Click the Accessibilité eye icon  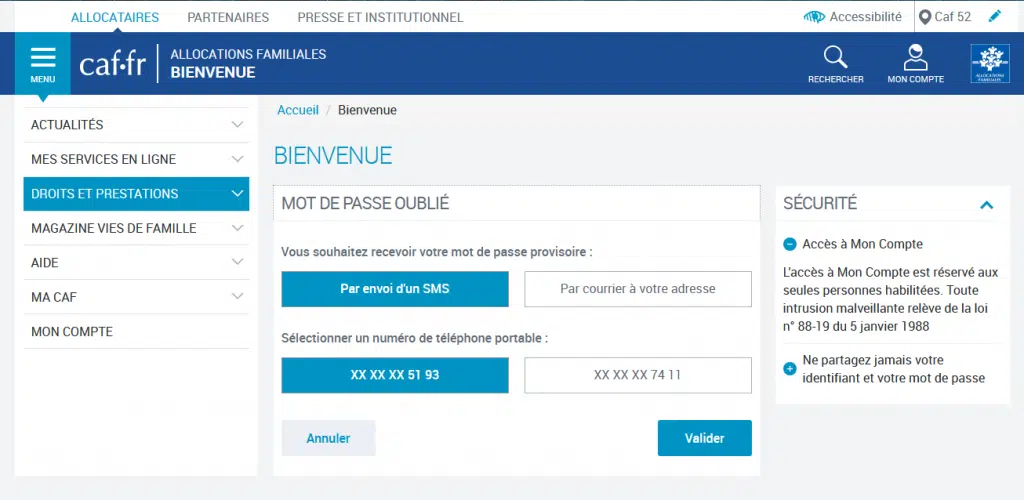pos(814,17)
